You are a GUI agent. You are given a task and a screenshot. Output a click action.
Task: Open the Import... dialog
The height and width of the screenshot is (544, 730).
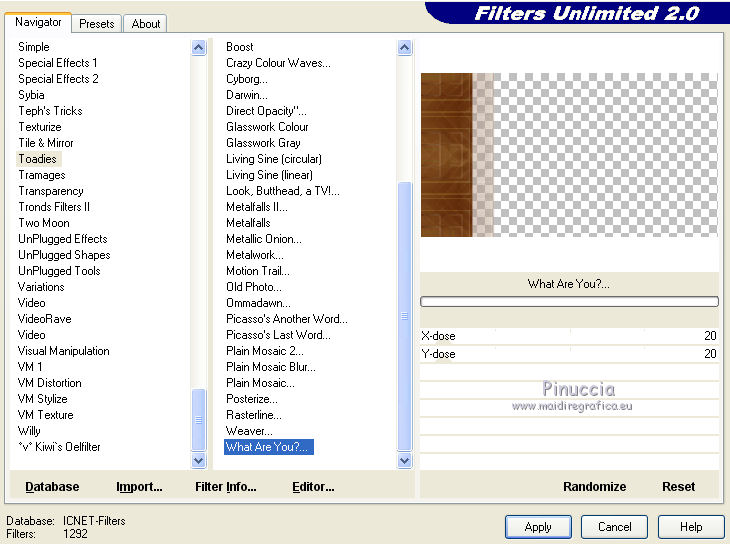point(139,487)
